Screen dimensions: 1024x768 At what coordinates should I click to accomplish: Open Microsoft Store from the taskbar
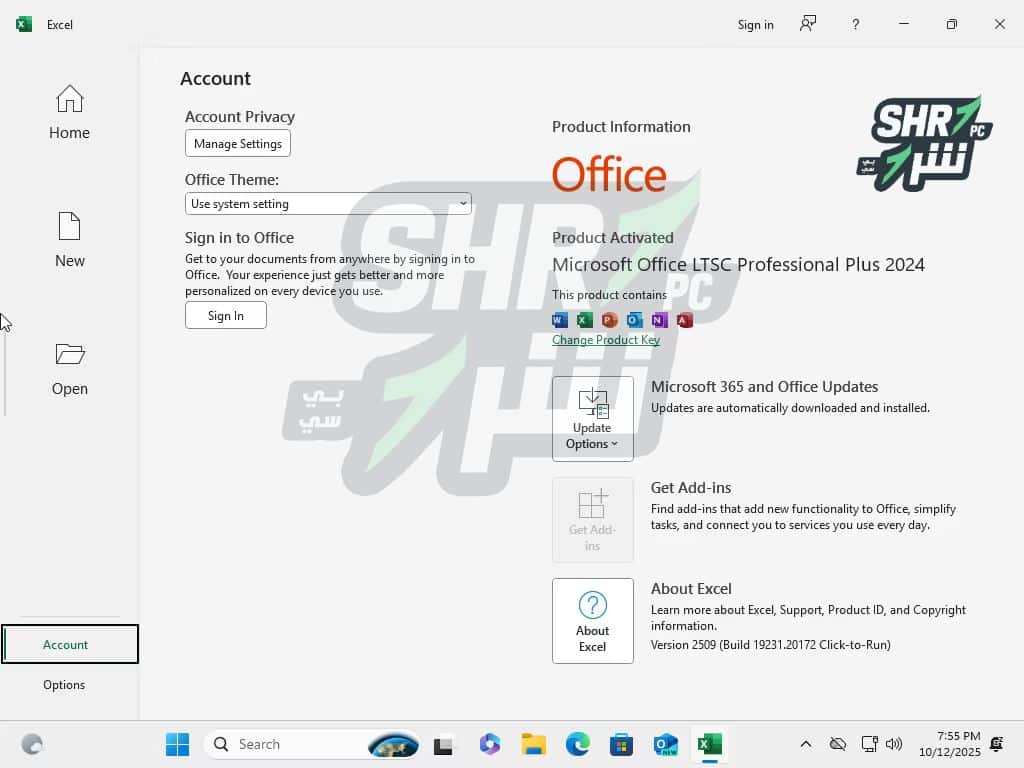click(x=621, y=744)
